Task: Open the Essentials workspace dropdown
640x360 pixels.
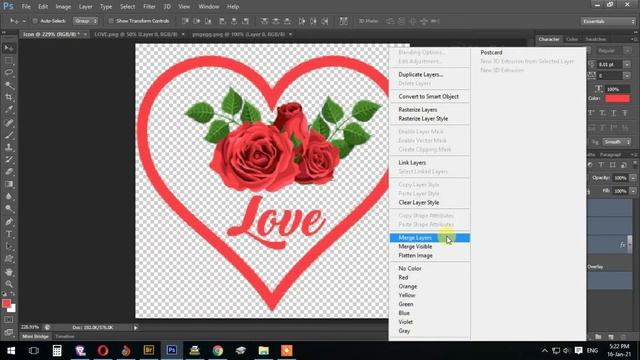Action: pos(608,21)
